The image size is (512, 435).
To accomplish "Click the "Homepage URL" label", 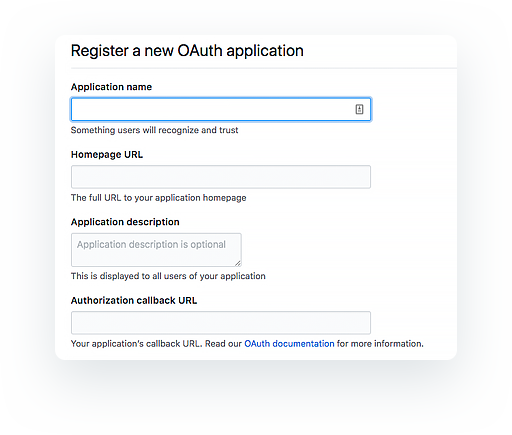I will point(107,155).
